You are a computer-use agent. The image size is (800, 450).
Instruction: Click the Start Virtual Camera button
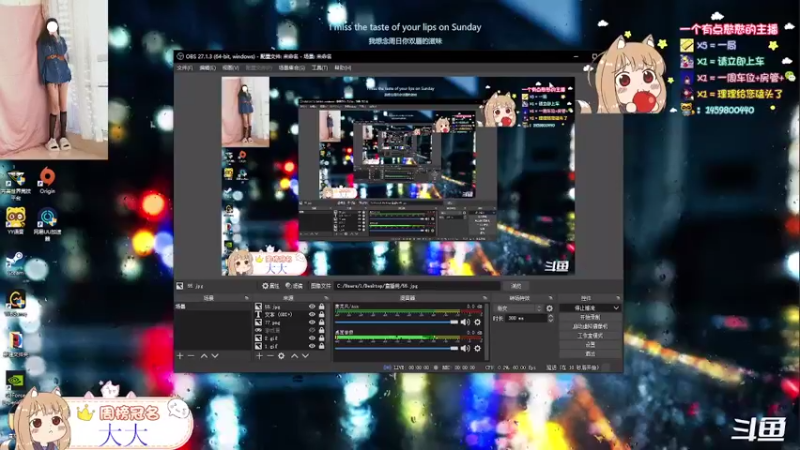click(x=590, y=327)
